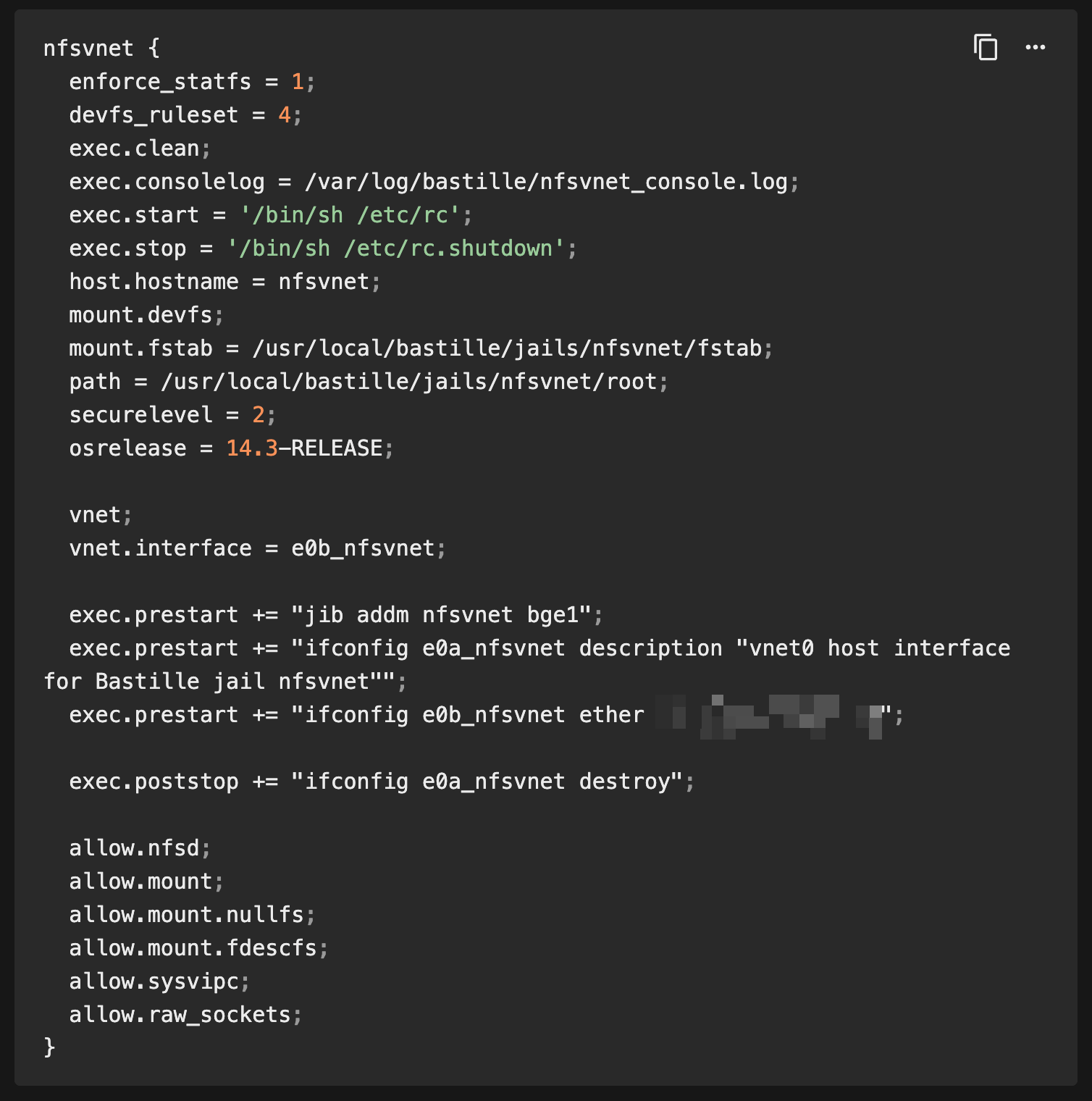The image size is (1092, 1101).
Task: Click the copy code icon
Action: point(985,48)
